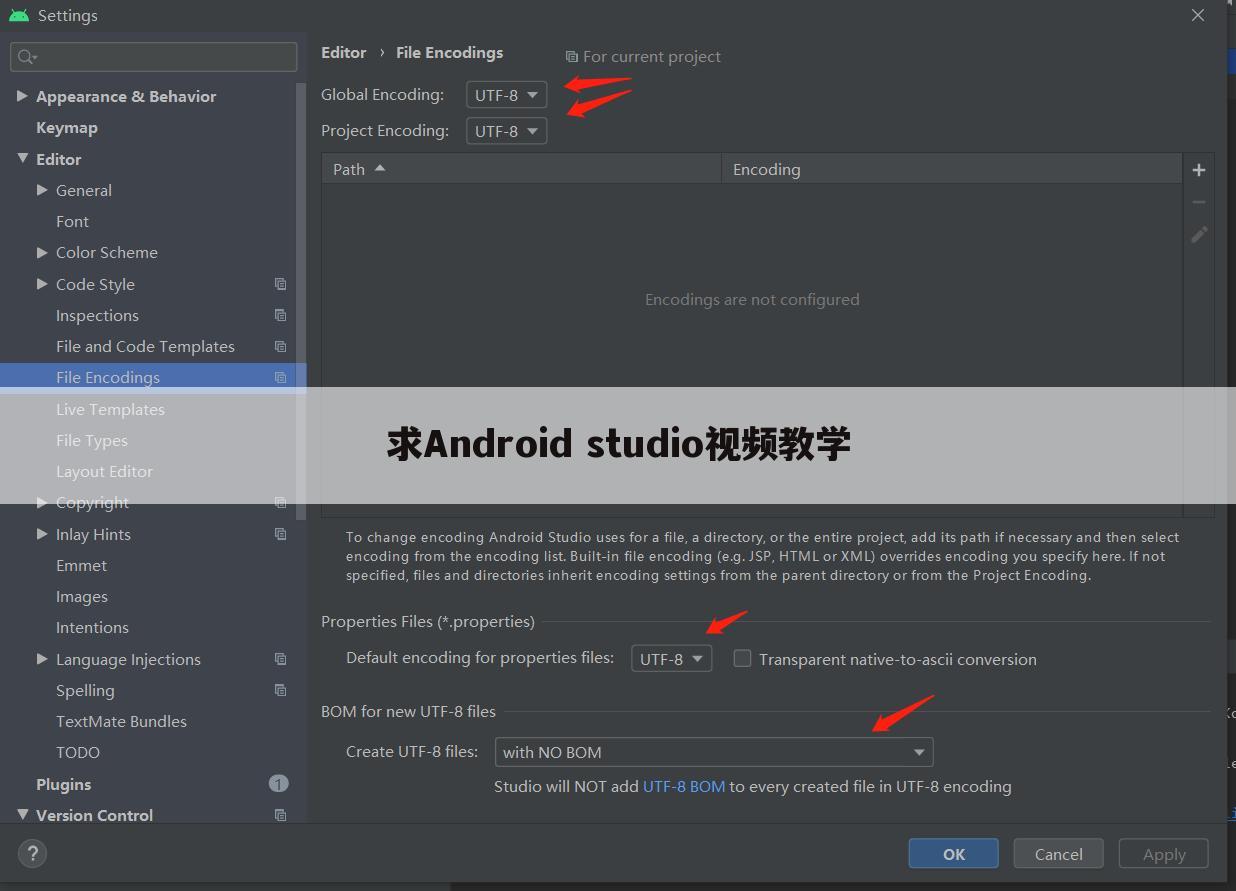This screenshot has height=891, width=1236.
Task: Enable Transparent native-to-ascii conversion checkbox
Action: [742, 658]
